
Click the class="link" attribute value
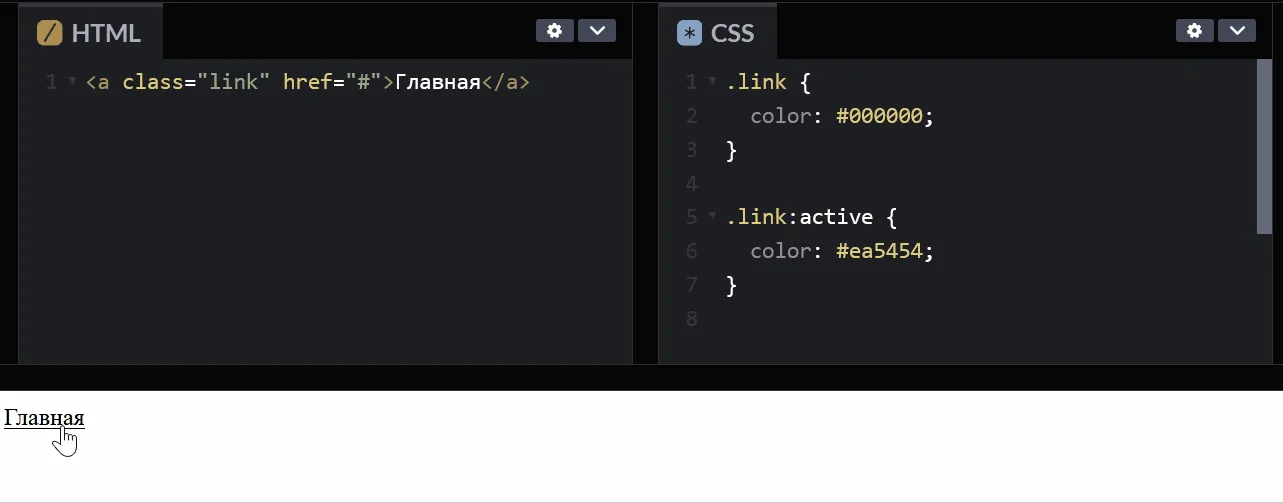pos(234,82)
